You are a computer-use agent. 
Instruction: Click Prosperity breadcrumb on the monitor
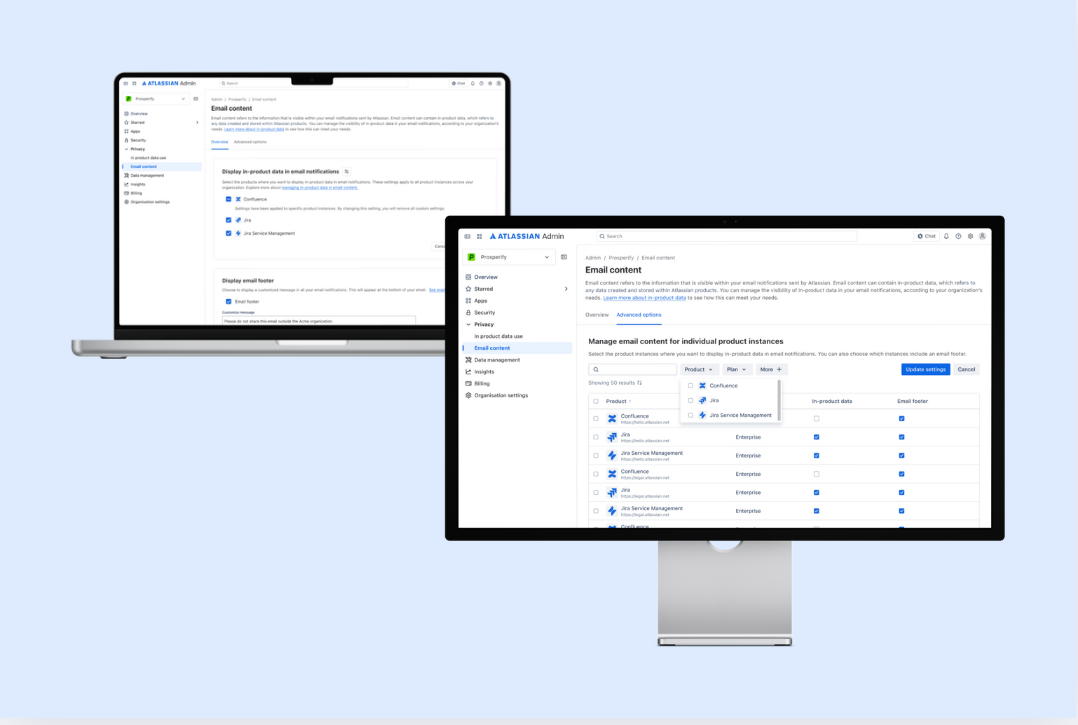point(621,258)
